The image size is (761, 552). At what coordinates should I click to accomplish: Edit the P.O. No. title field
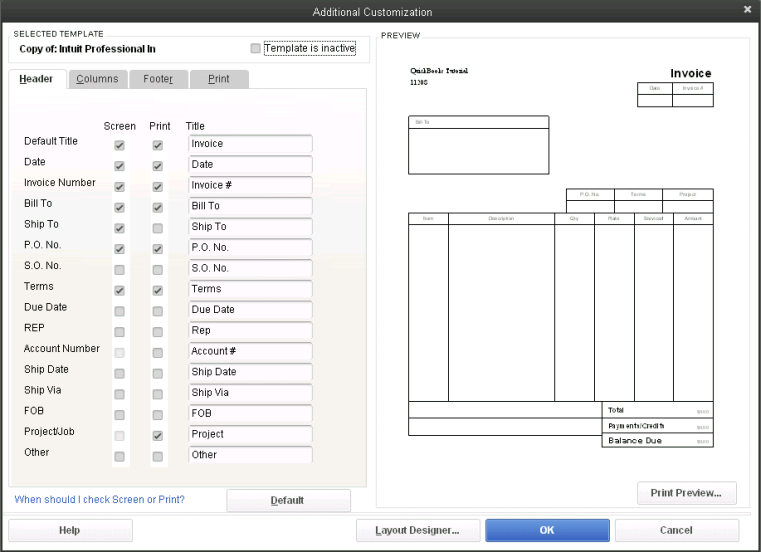pos(250,248)
